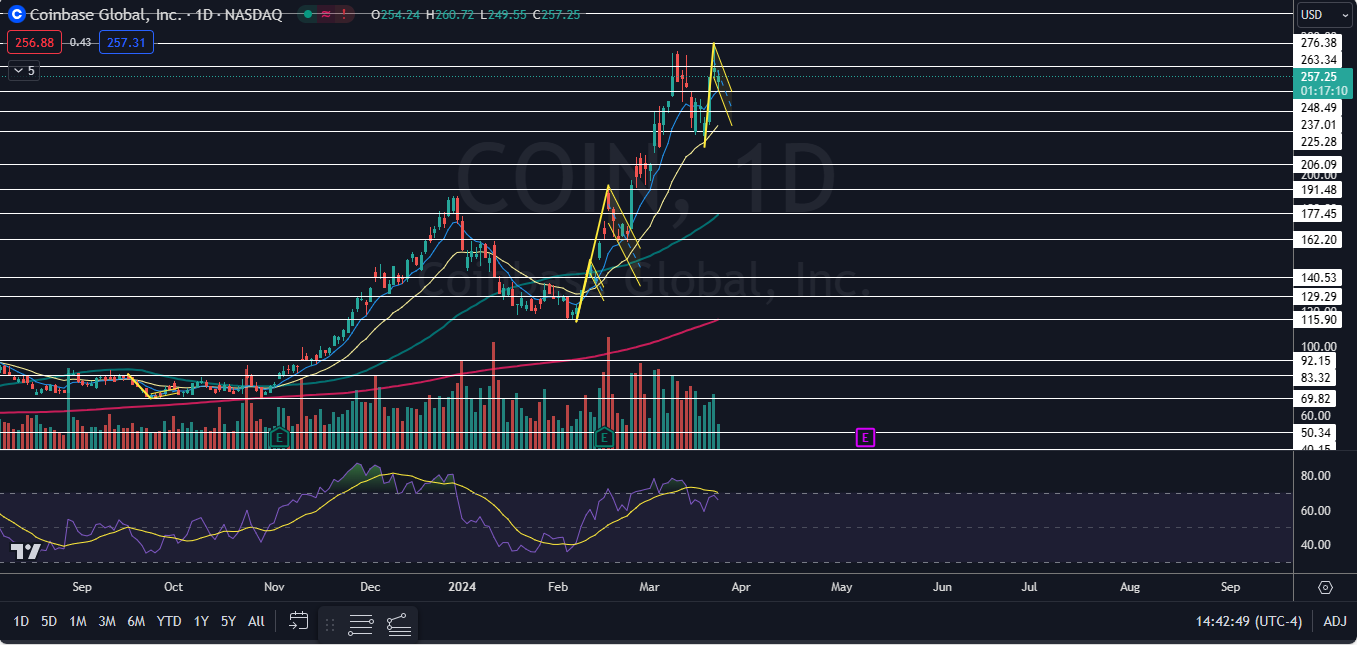Click the RSI scale value 40.00
Image resolution: width=1357 pixels, height=645 pixels.
1316,545
